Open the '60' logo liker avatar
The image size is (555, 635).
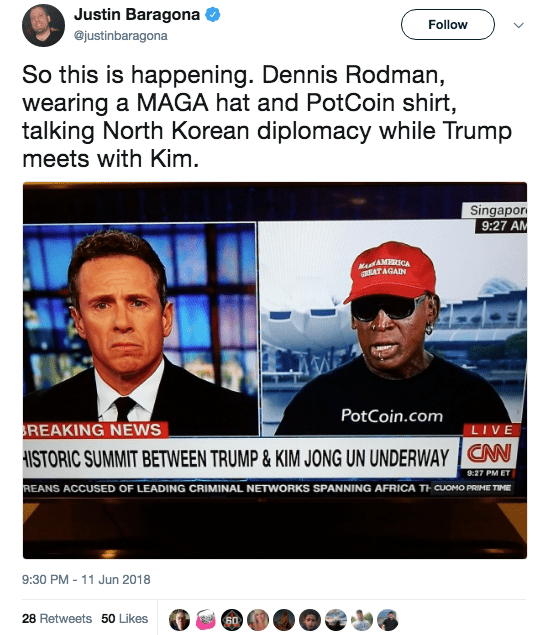click(x=232, y=620)
